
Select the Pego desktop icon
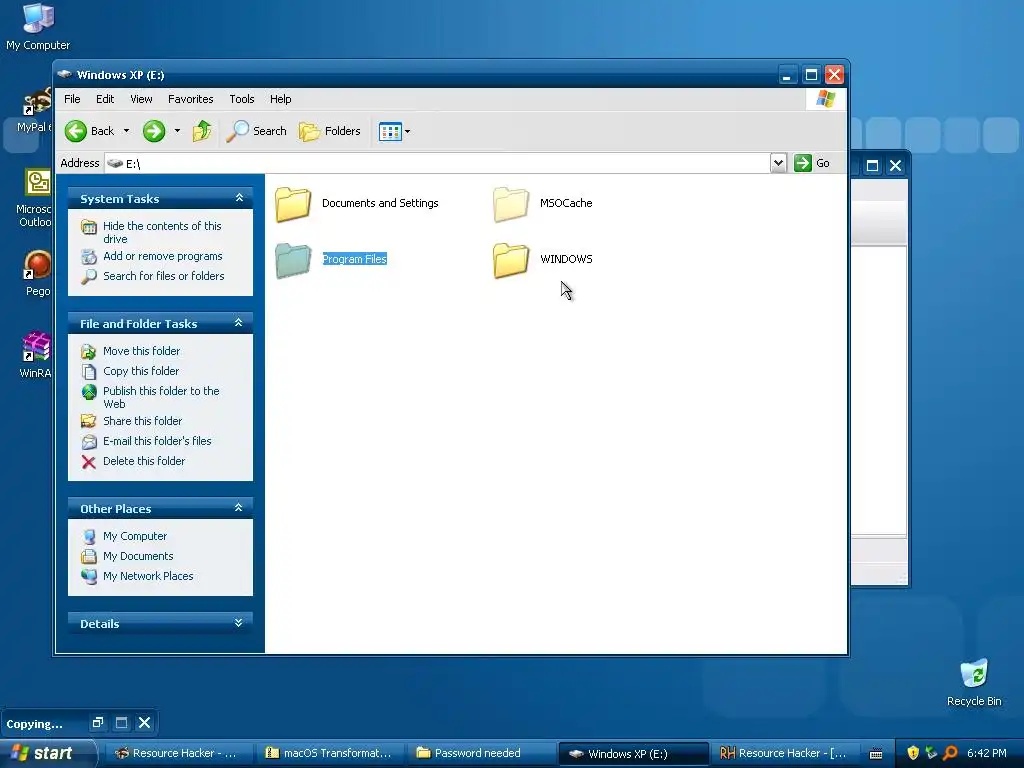pos(37,274)
